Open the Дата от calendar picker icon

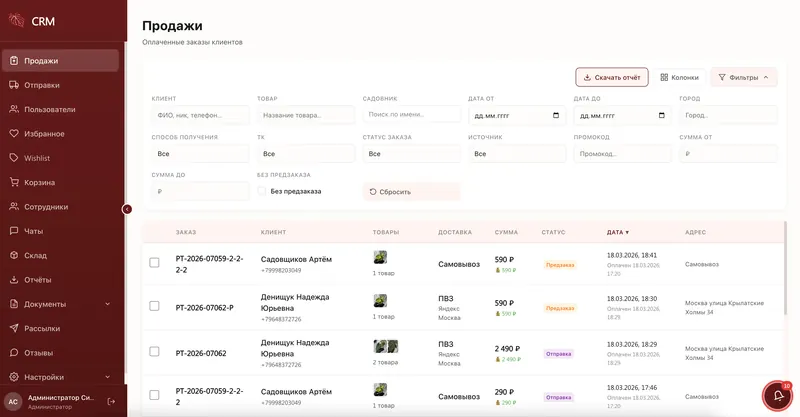(556, 115)
